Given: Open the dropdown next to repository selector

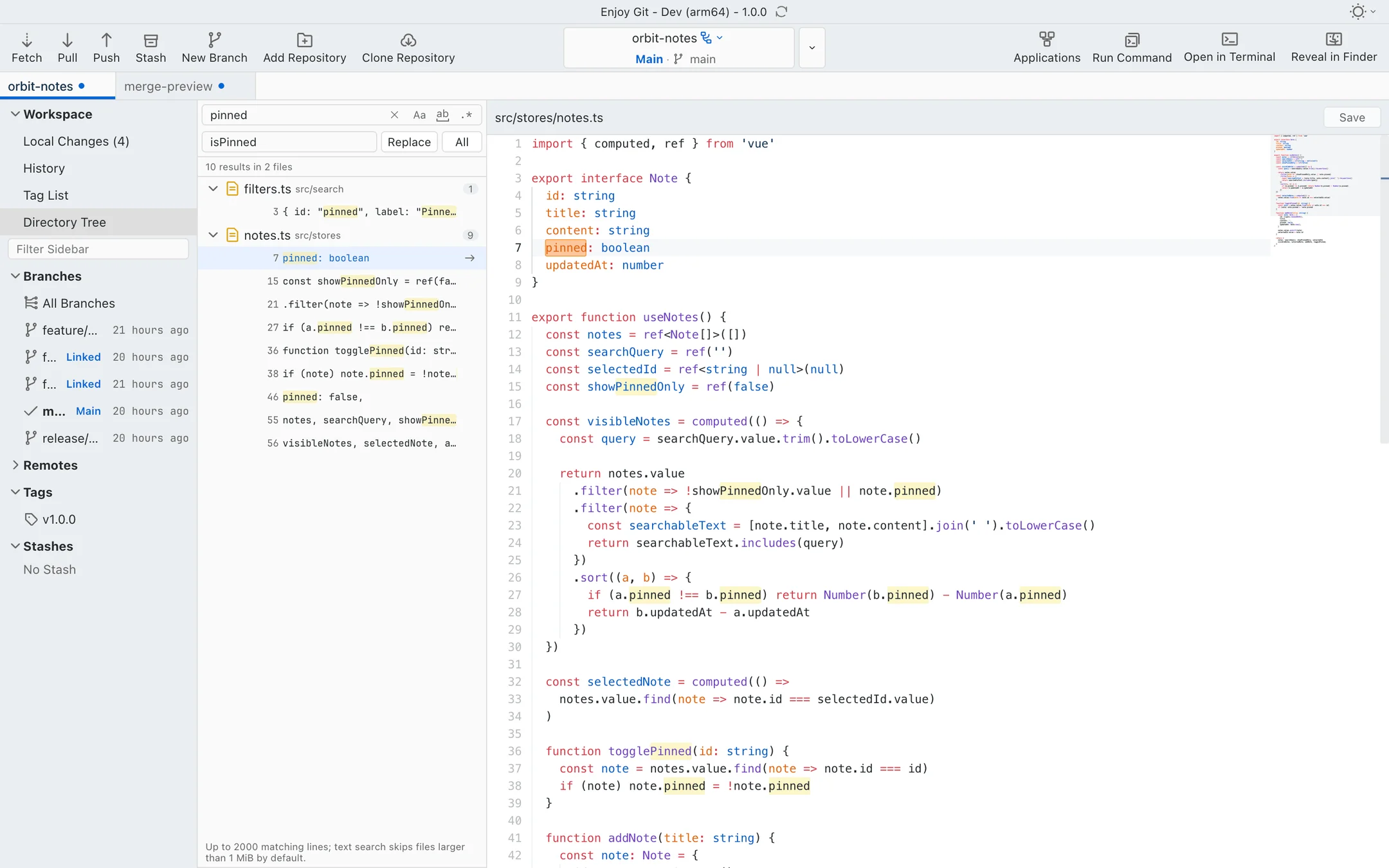Looking at the screenshot, I should (812, 48).
